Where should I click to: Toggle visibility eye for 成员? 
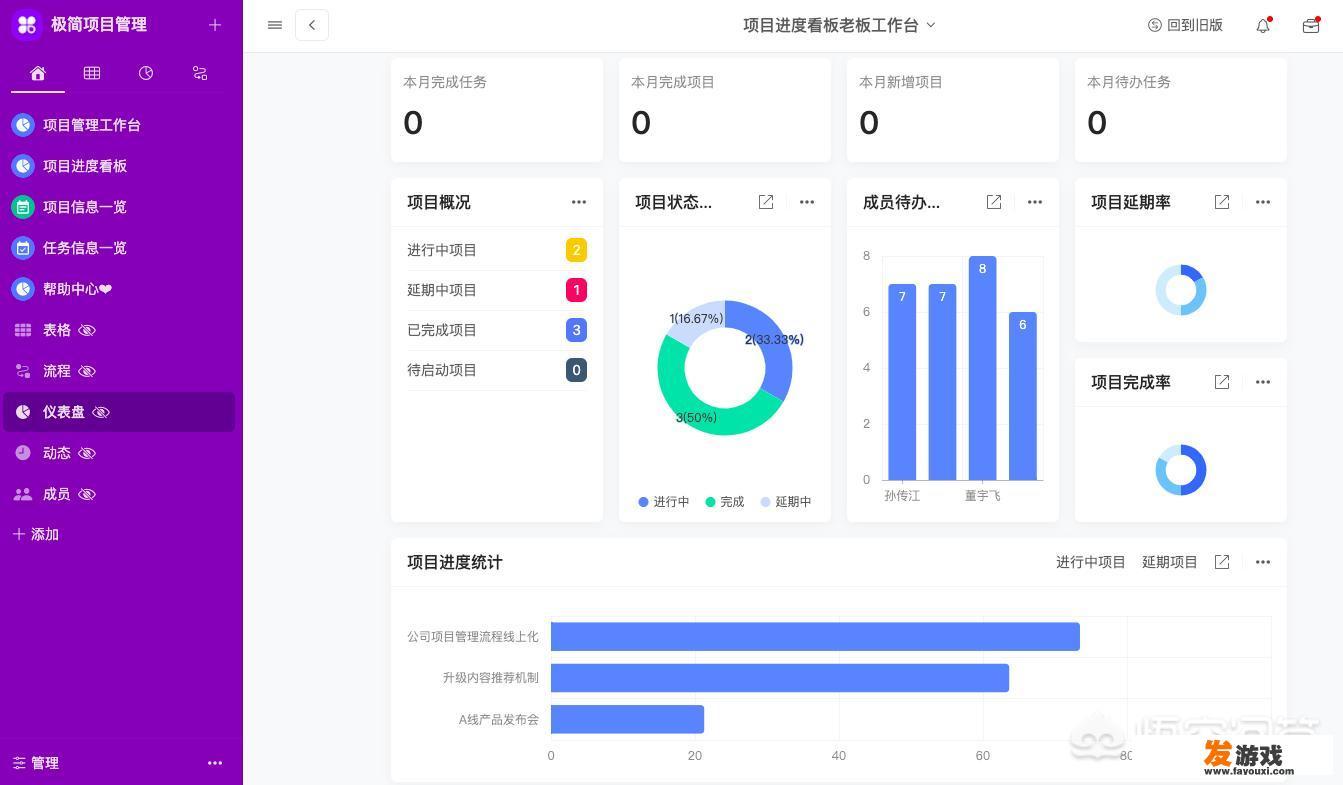point(87,494)
